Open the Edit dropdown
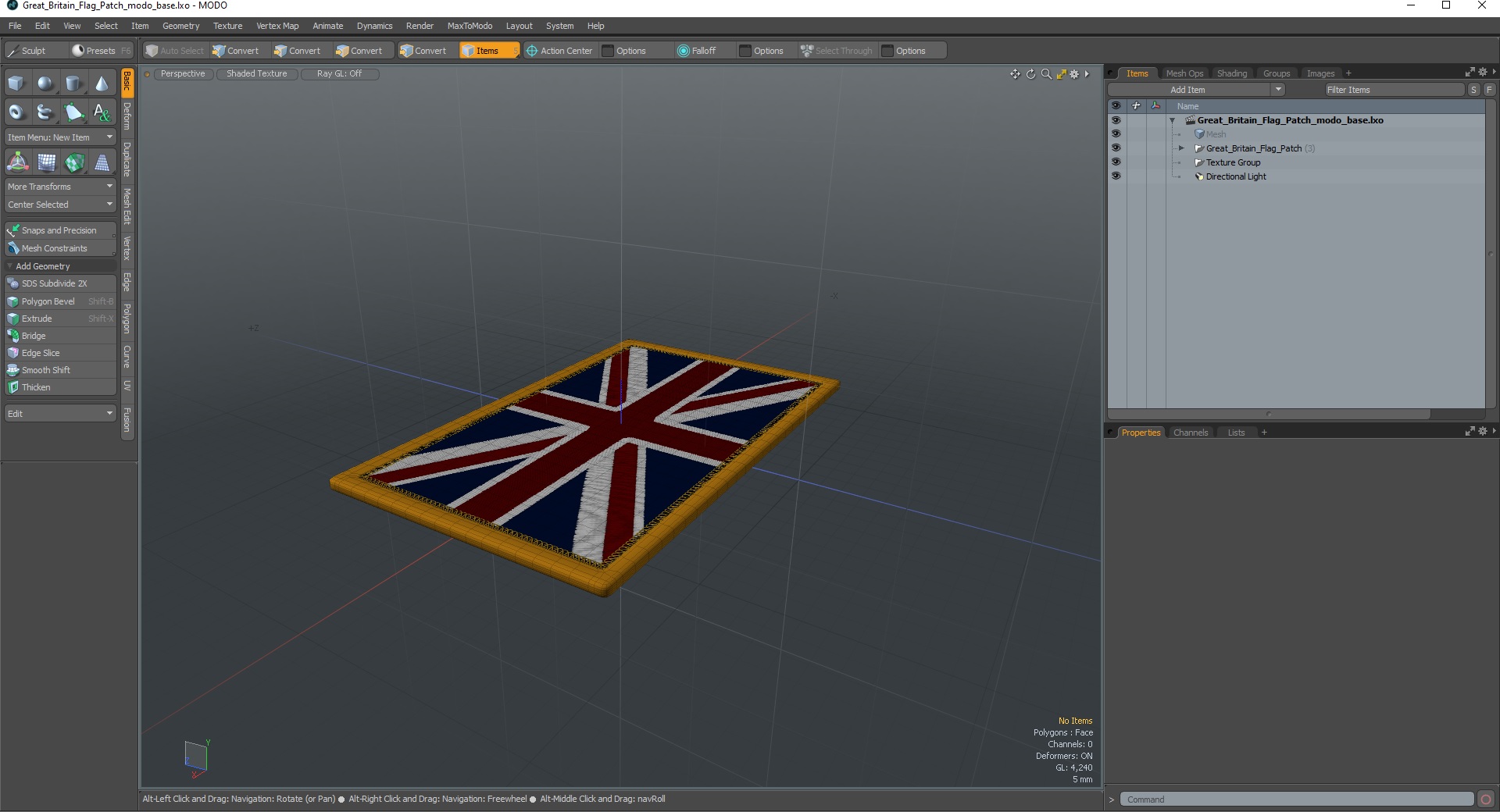1500x812 pixels. pyautogui.click(x=60, y=414)
